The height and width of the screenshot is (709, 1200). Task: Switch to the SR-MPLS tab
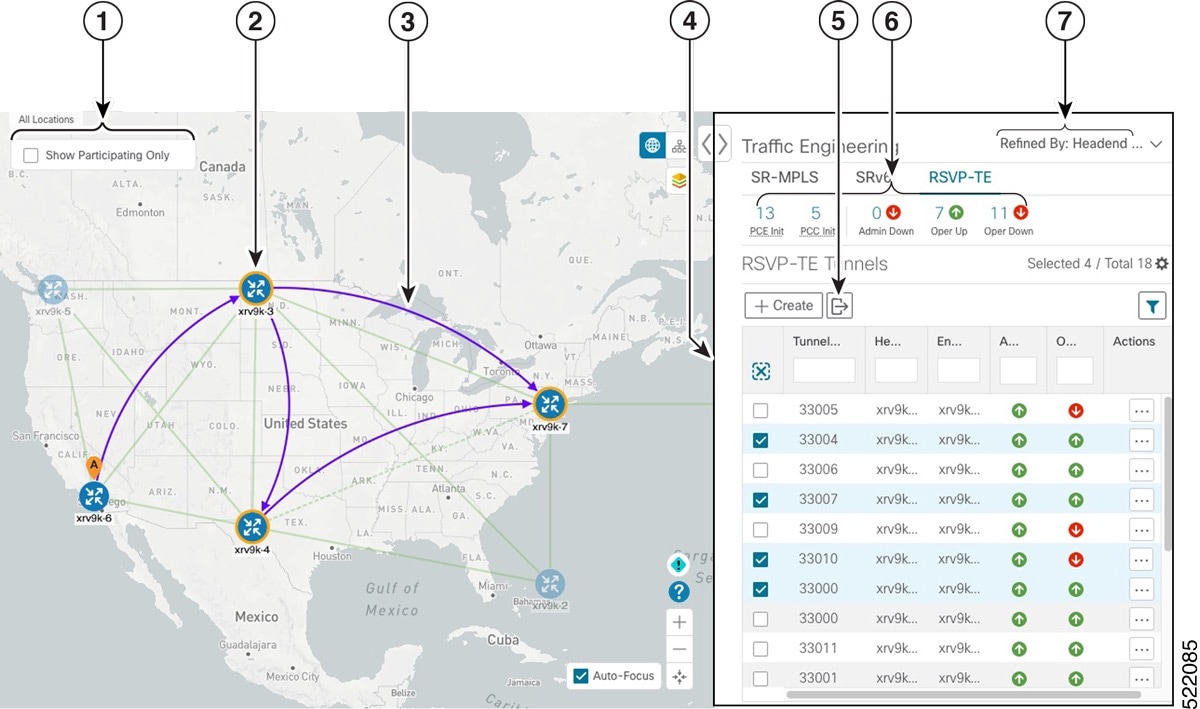tap(786, 177)
